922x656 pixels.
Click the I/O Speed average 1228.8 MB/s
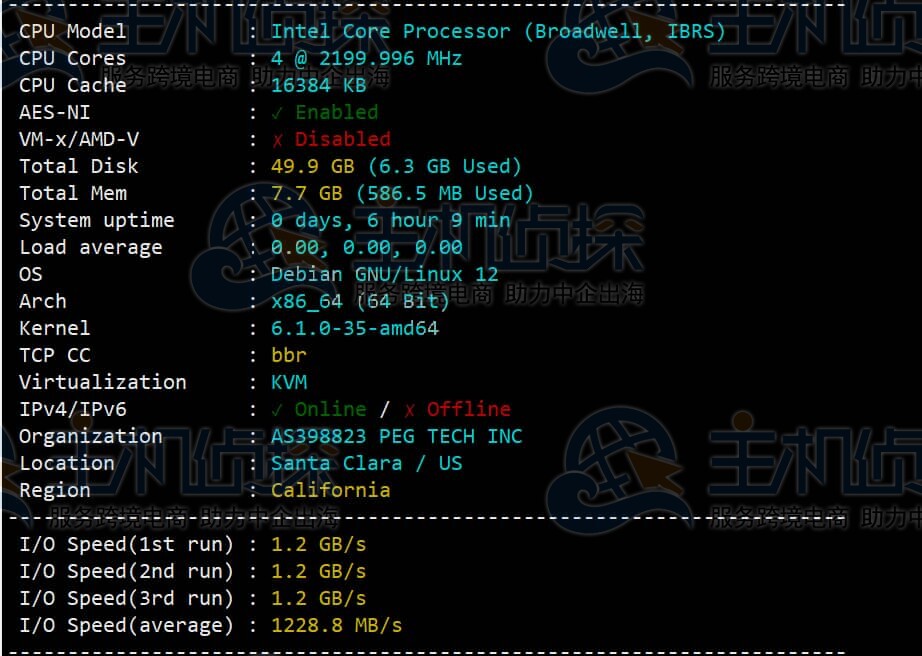[336, 626]
